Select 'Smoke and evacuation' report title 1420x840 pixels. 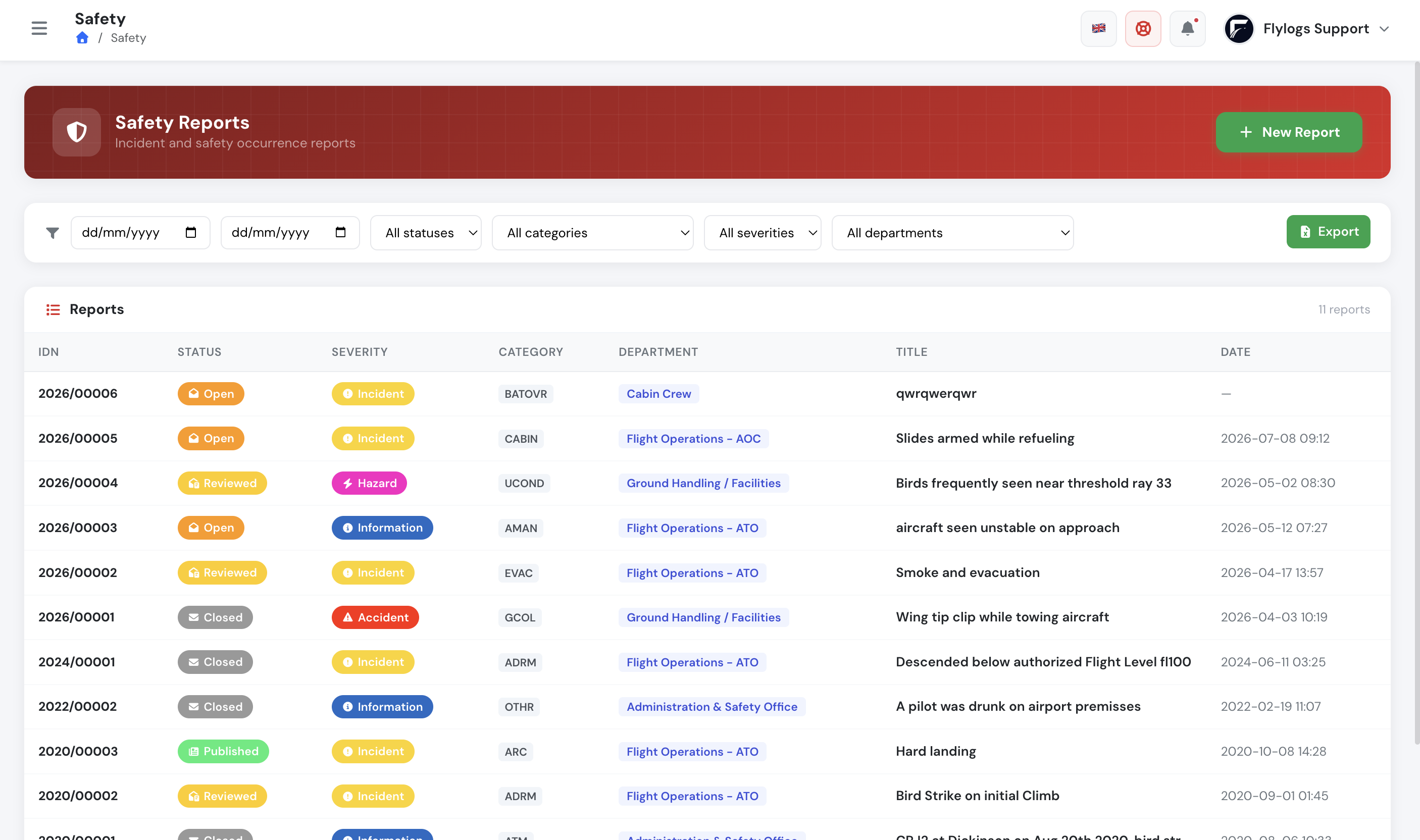point(968,572)
